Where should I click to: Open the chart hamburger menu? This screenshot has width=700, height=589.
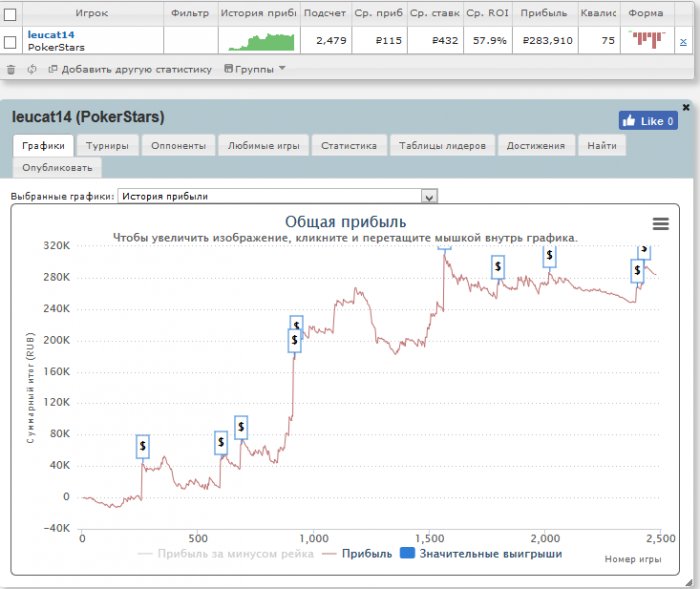(661, 223)
